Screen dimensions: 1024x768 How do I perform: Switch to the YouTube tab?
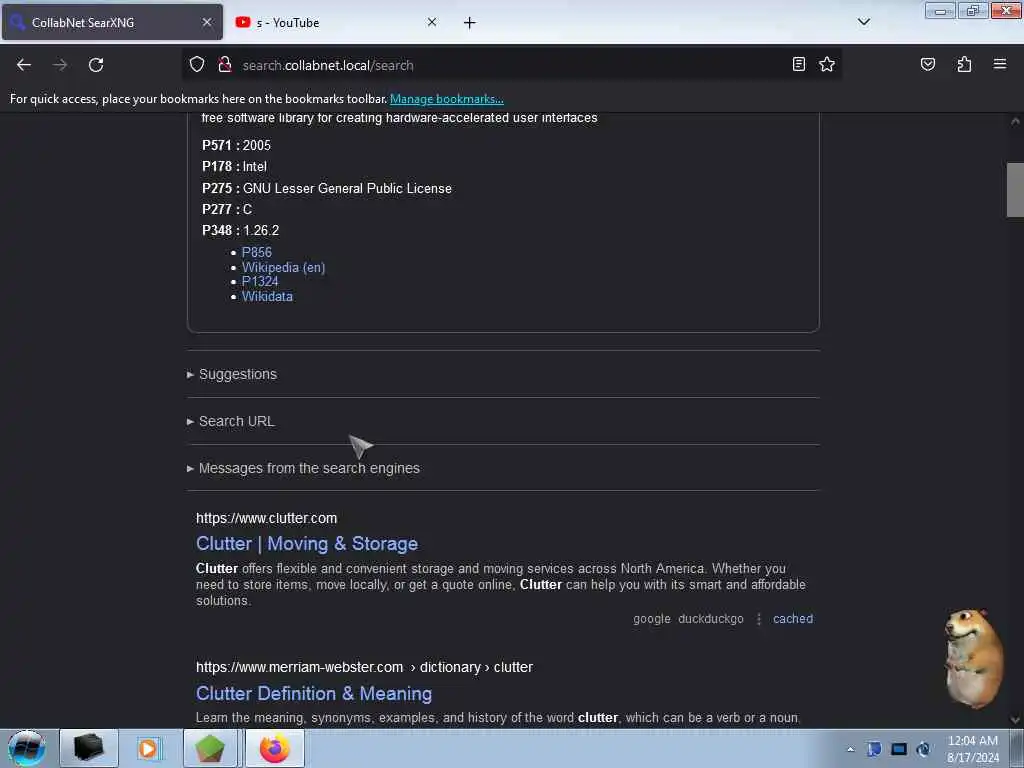click(336, 22)
